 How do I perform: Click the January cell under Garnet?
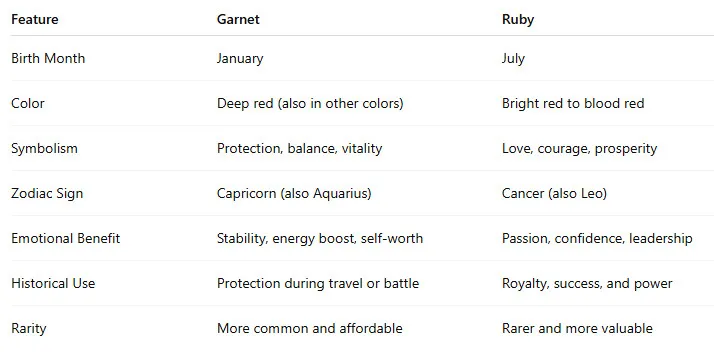click(x=240, y=59)
